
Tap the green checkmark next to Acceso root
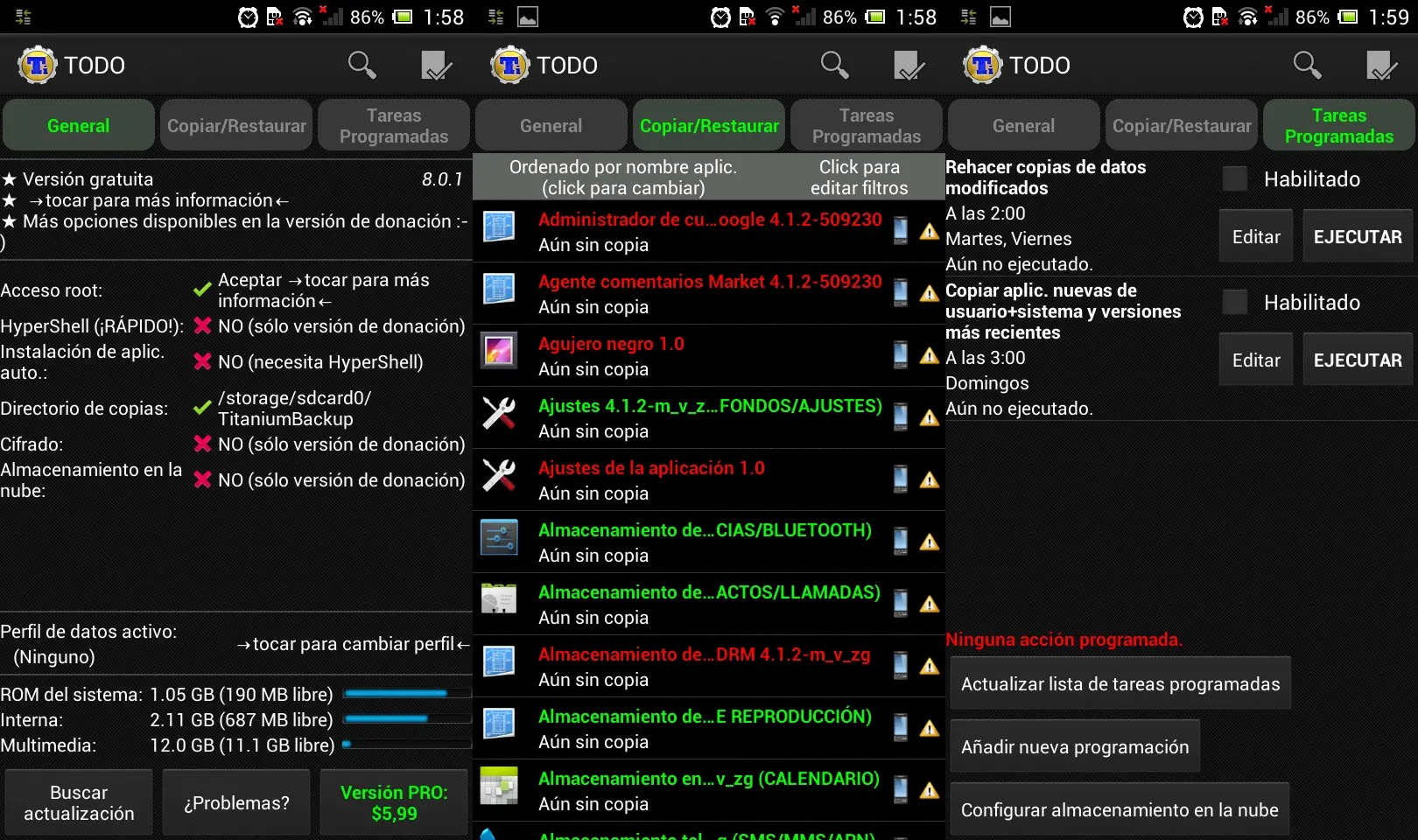pyautogui.click(x=202, y=290)
